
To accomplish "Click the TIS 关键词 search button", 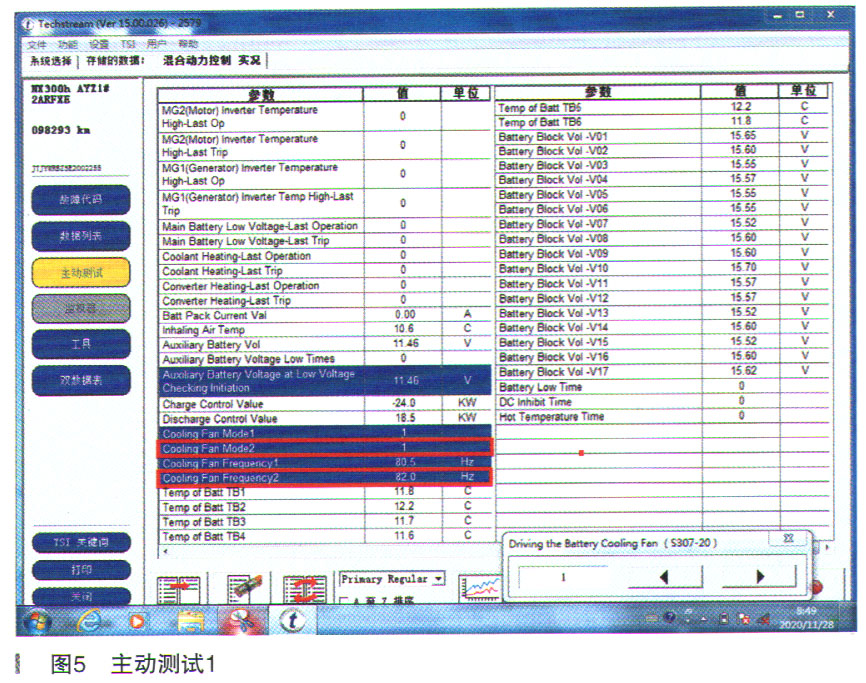I will click(81, 542).
